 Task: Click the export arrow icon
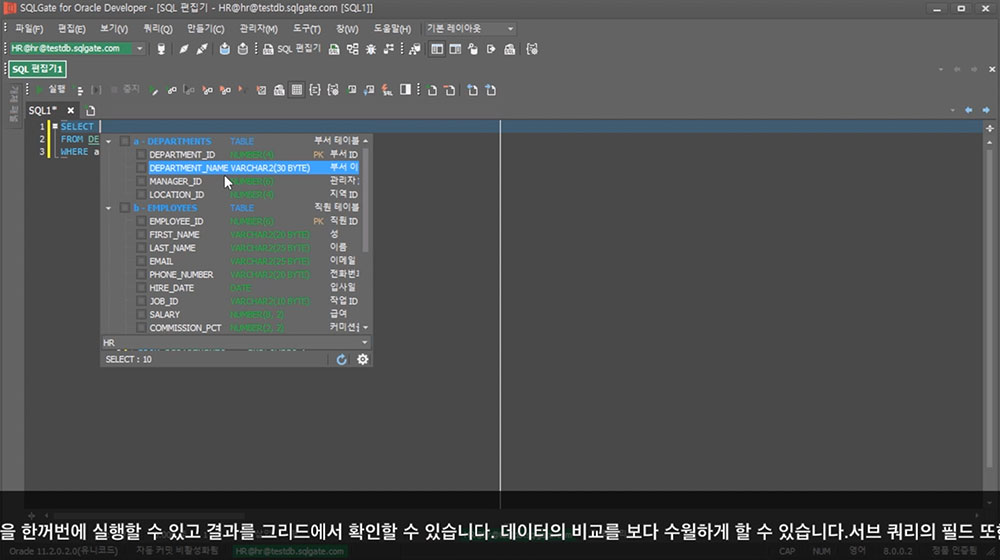click(491, 49)
